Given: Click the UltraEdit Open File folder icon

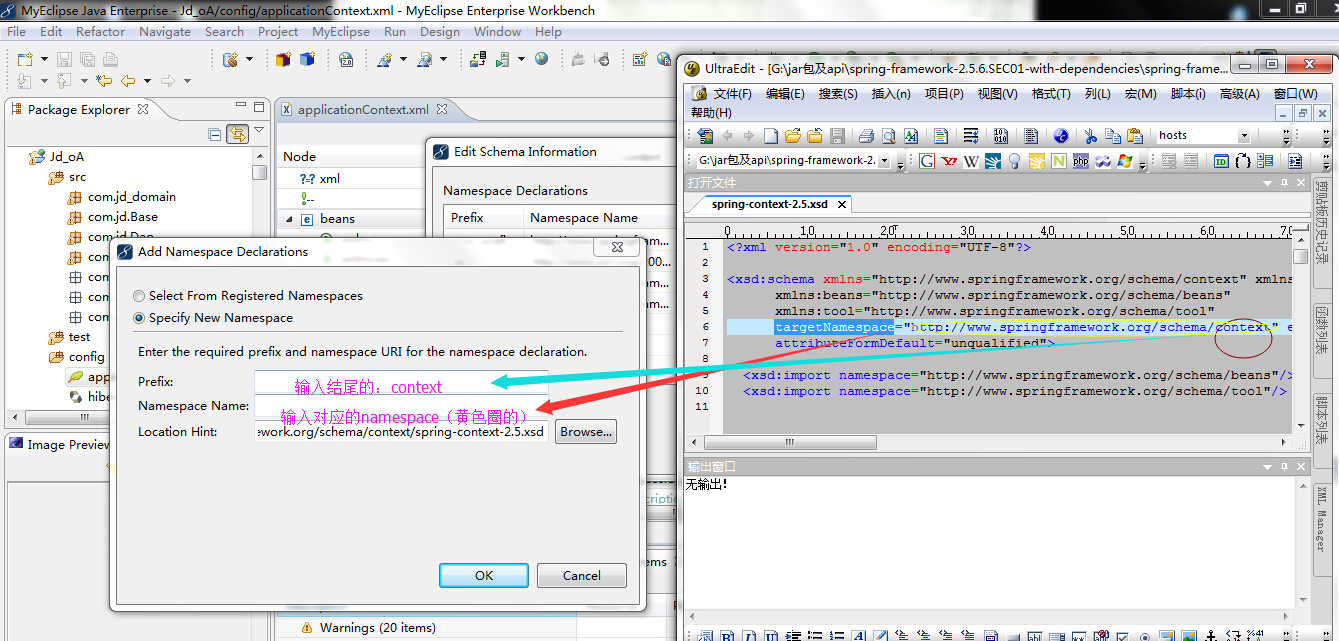Looking at the screenshot, I should coord(793,136).
